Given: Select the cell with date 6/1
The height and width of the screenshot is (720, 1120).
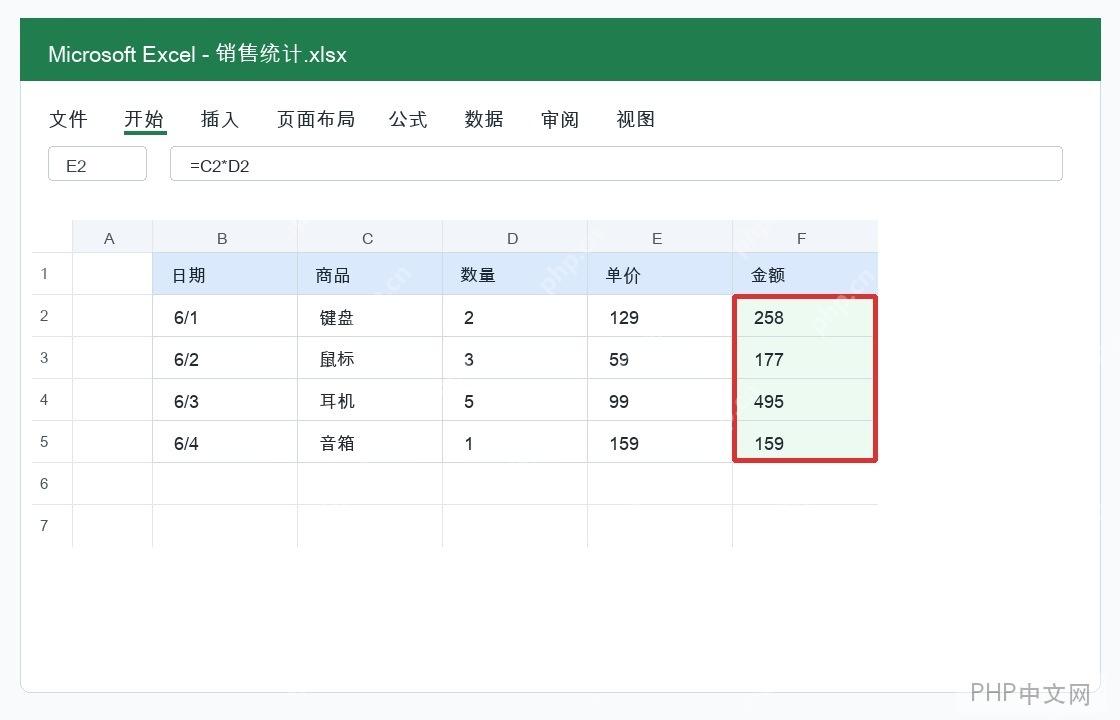Looking at the screenshot, I should 225,316.
